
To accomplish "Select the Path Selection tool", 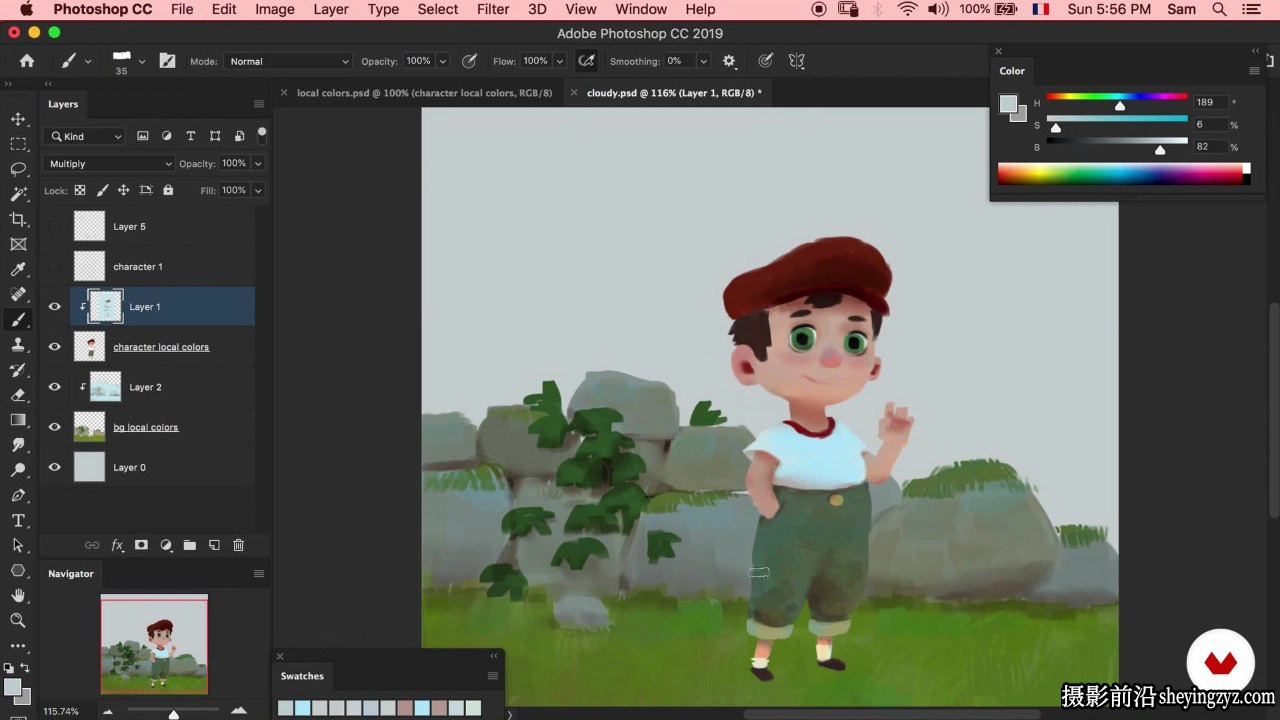I will click(x=18, y=545).
